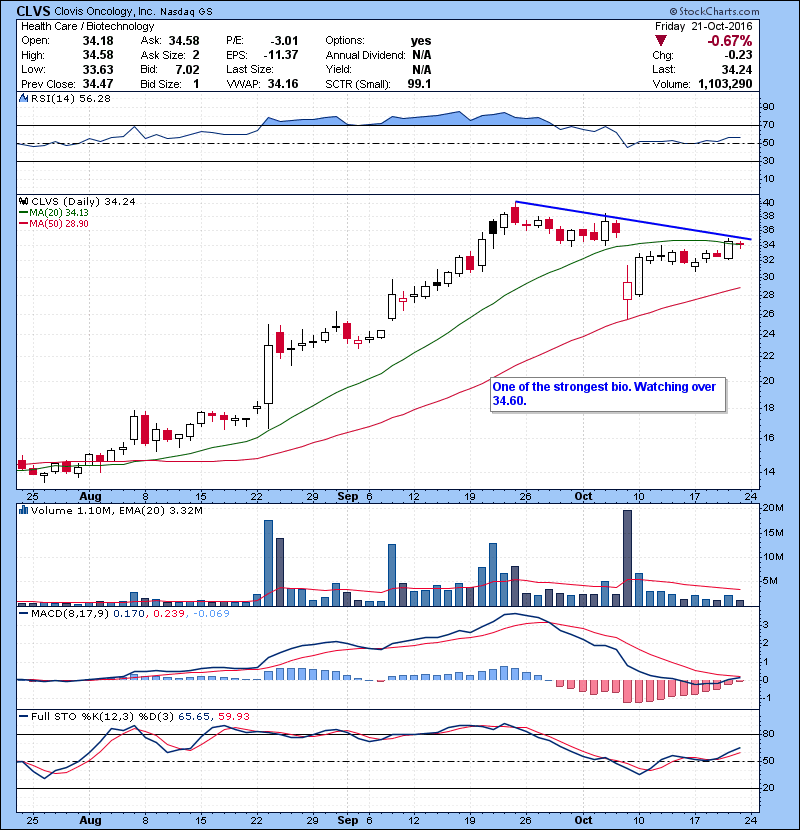Click the Open value 34.18
The image size is (800, 830).
click(98, 41)
